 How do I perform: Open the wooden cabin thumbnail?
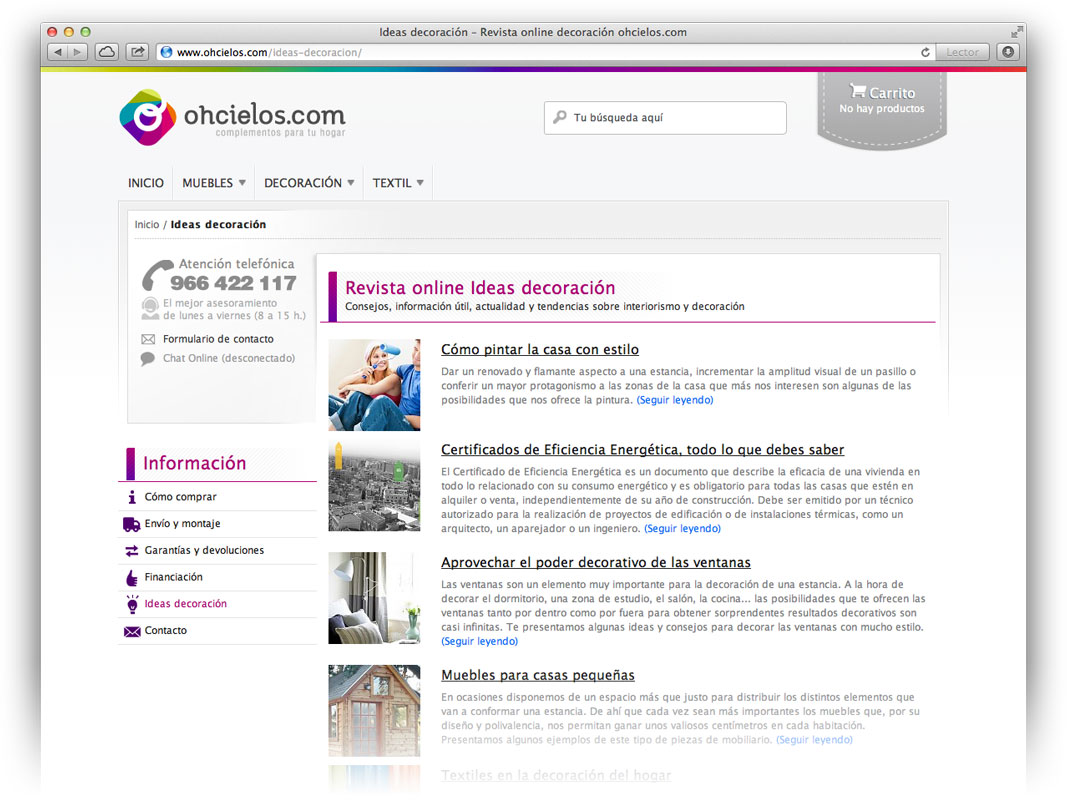click(x=374, y=711)
